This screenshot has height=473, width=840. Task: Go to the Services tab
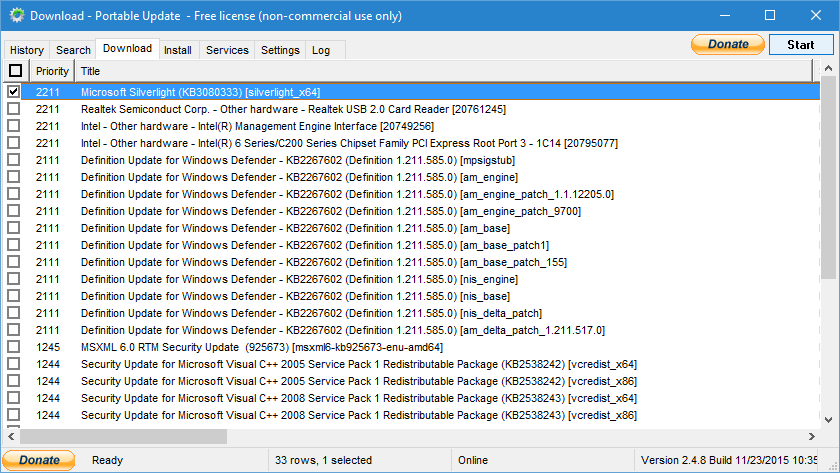(x=227, y=50)
